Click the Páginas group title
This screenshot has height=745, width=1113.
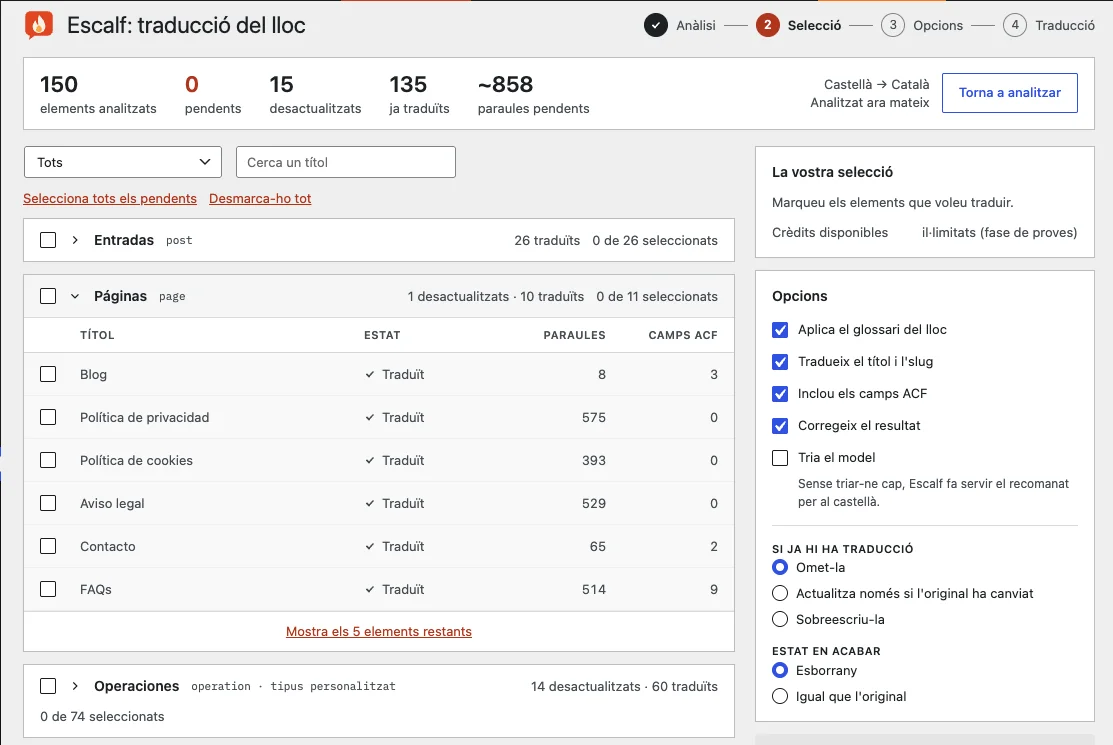(x=120, y=297)
